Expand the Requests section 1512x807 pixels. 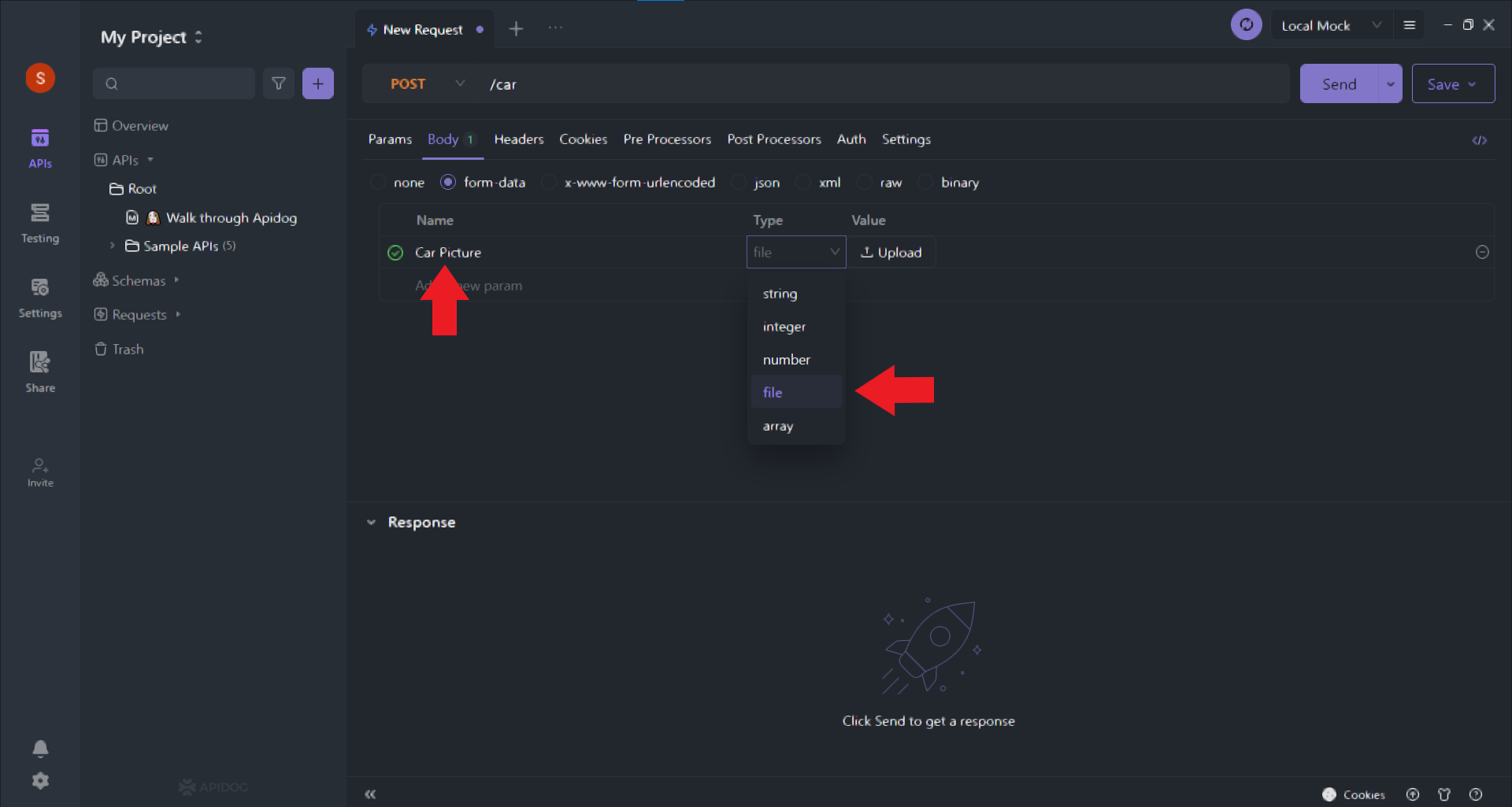click(178, 314)
